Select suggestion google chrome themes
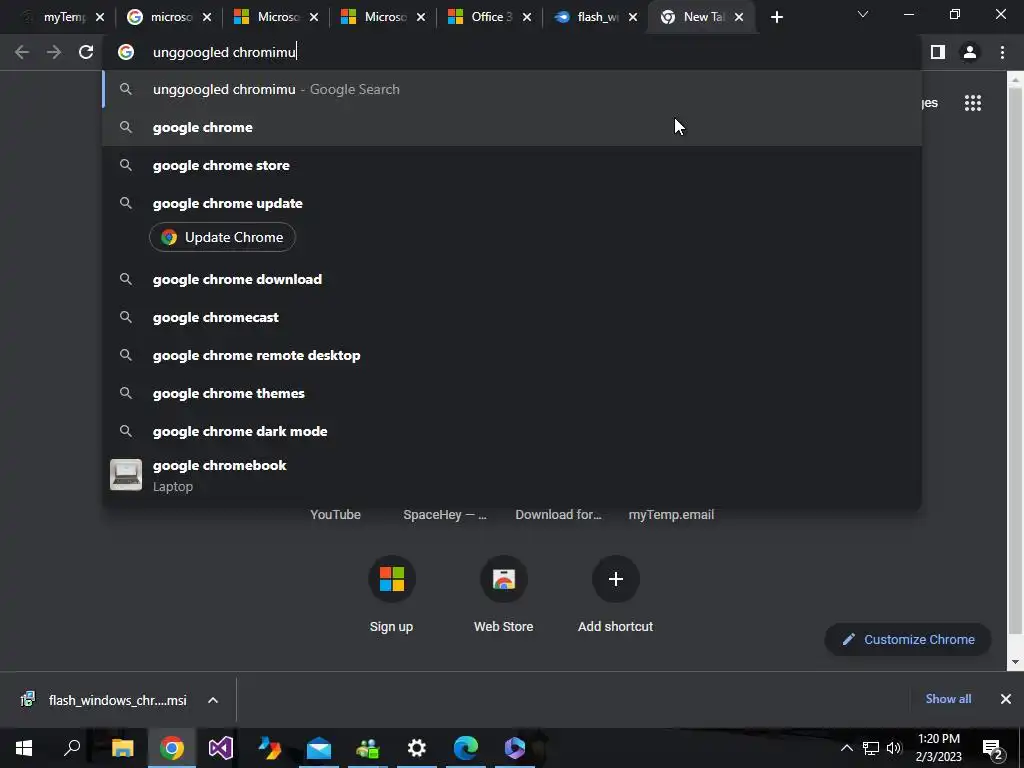Viewport: 1024px width, 768px height. coord(512,393)
